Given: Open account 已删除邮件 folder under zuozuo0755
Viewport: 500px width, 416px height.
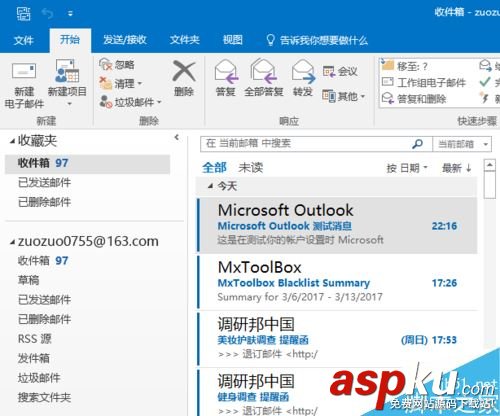Looking at the screenshot, I should click(44, 319).
